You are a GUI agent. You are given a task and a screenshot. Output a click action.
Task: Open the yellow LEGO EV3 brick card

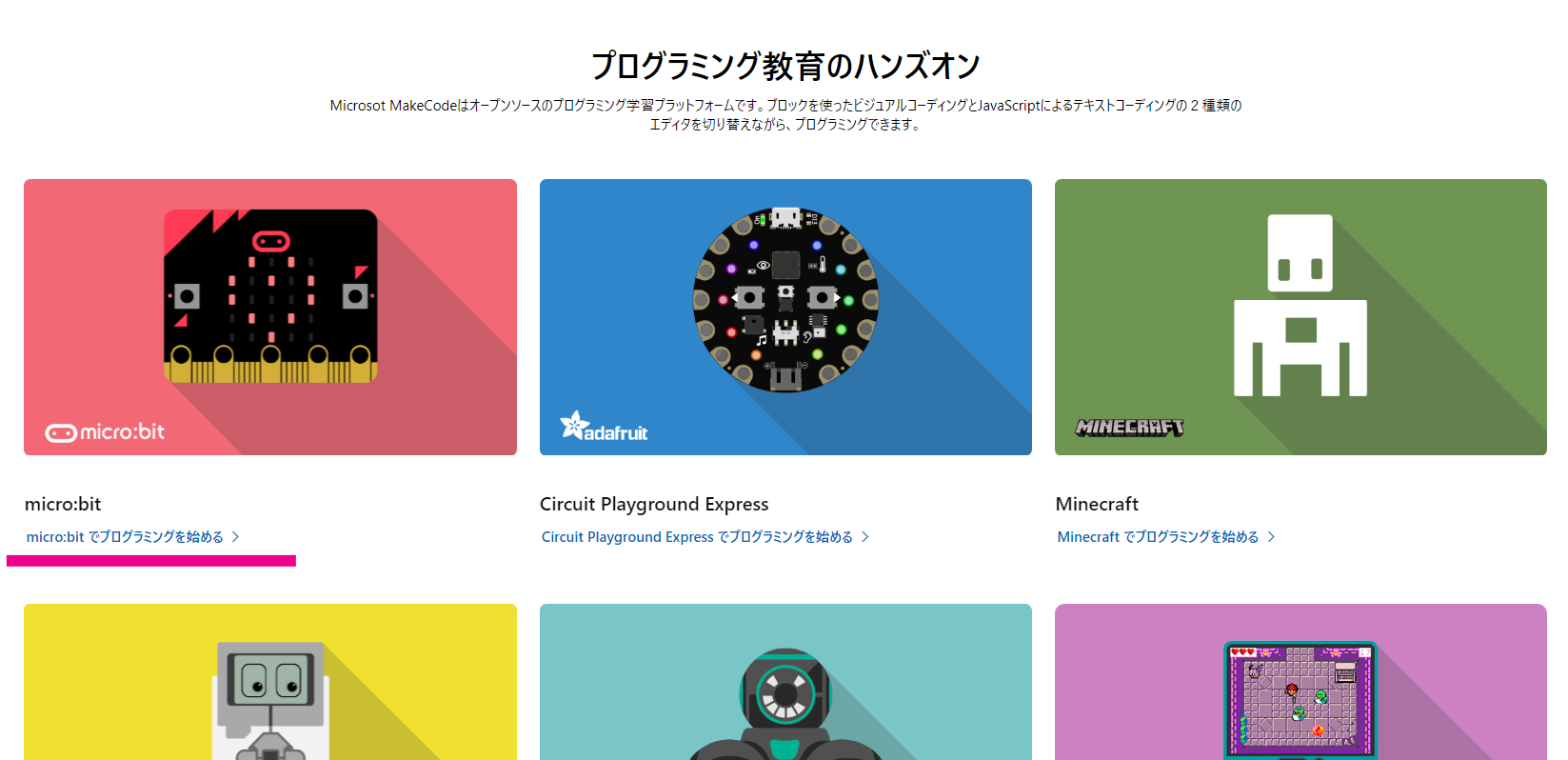270,682
